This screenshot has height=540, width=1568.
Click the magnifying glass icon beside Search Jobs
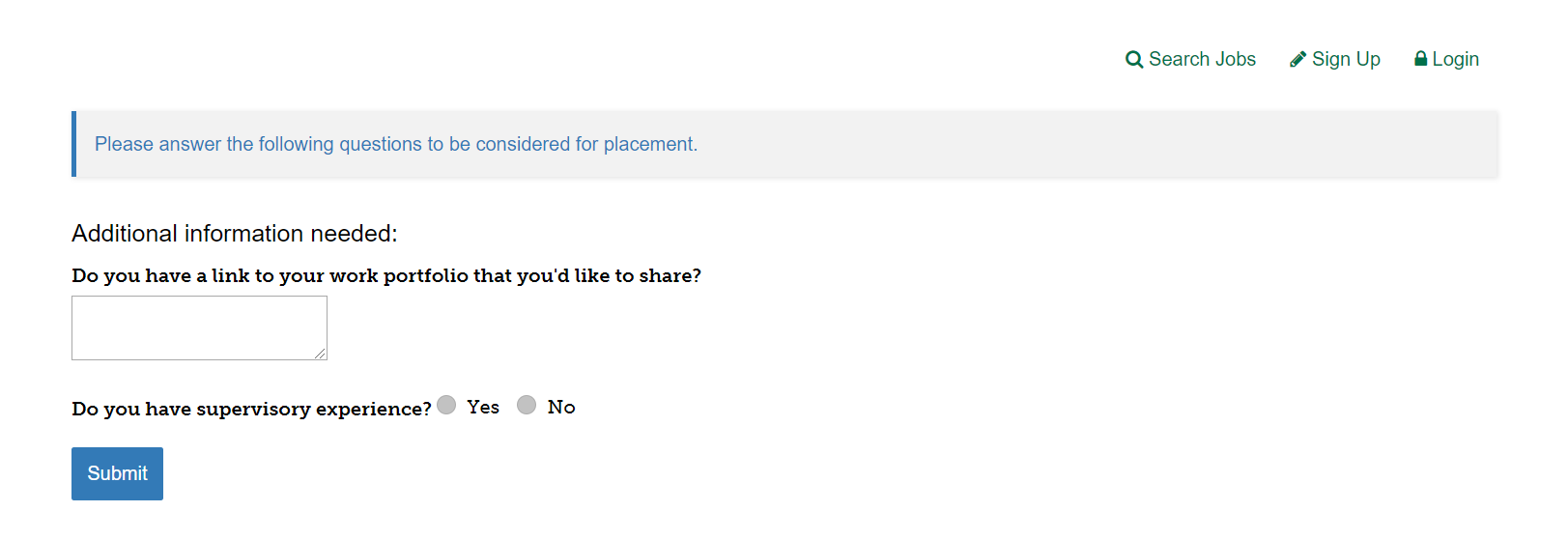pyautogui.click(x=1134, y=60)
